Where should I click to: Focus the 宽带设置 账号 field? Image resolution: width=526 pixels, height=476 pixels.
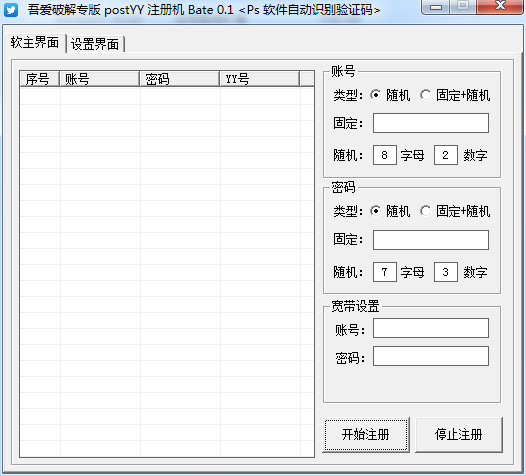[431, 328]
